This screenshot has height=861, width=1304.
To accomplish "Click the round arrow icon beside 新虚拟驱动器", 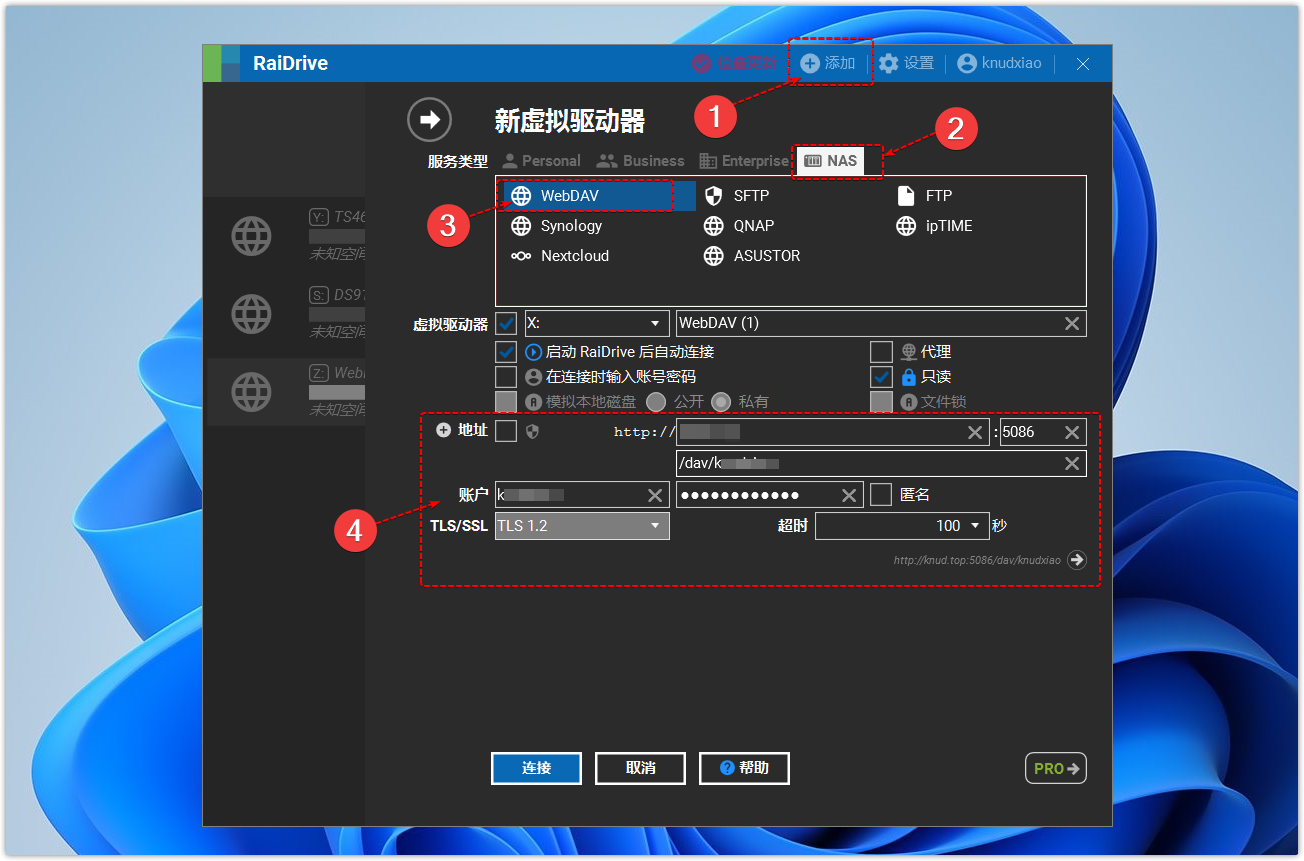I will 429,120.
